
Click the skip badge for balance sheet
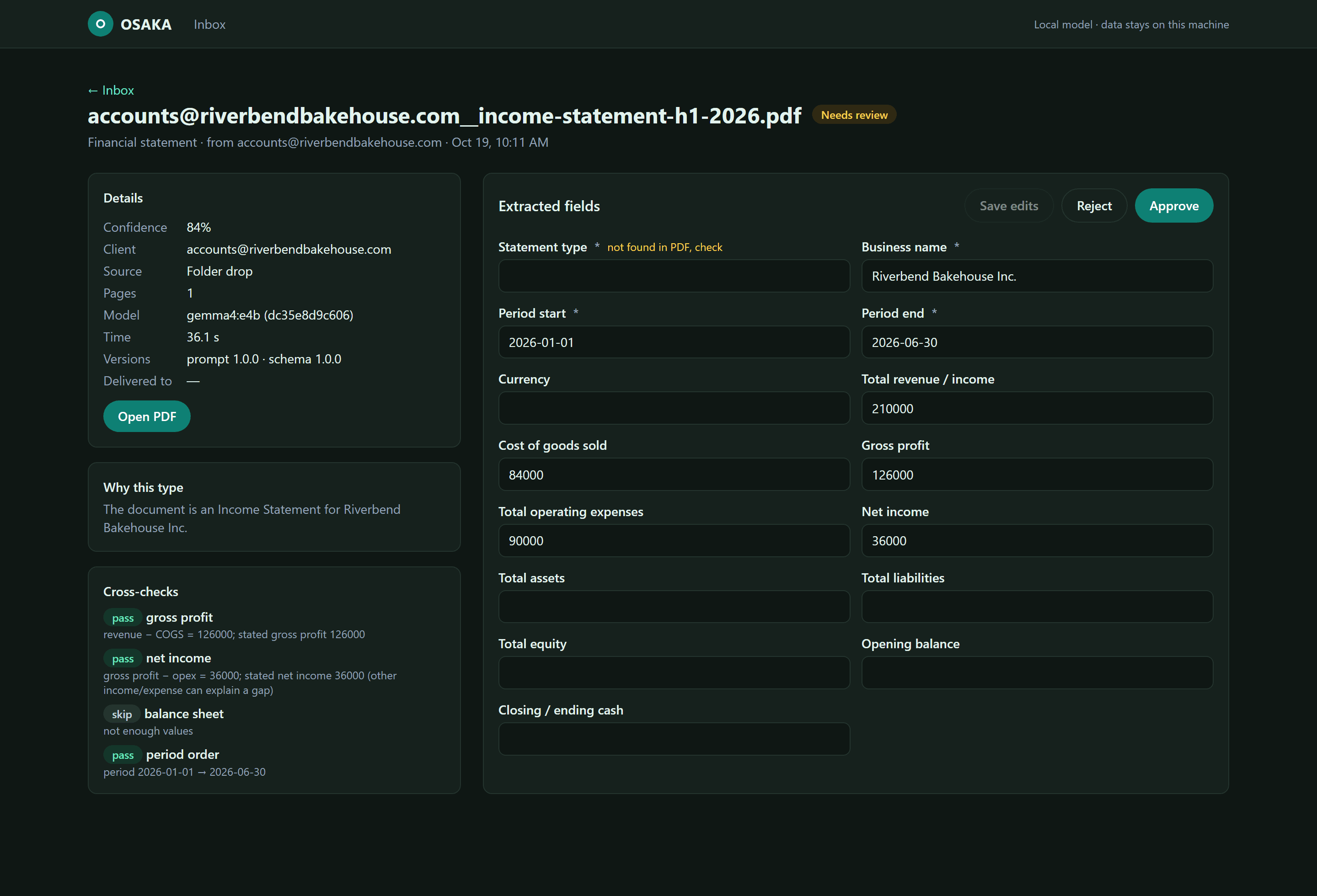(x=122, y=714)
